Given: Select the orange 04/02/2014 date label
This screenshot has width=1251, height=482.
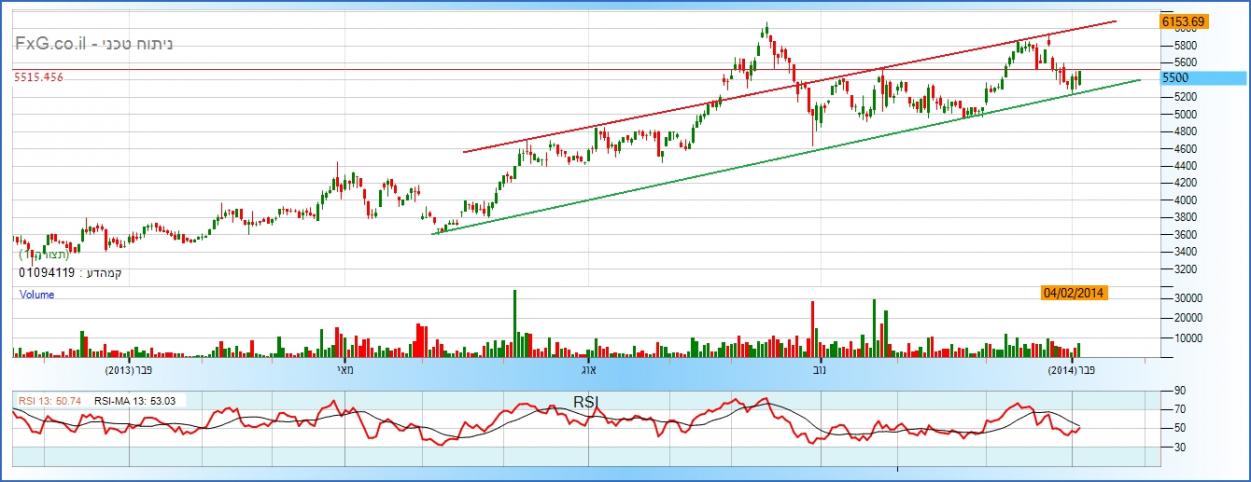Looking at the screenshot, I should pos(1075,293).
